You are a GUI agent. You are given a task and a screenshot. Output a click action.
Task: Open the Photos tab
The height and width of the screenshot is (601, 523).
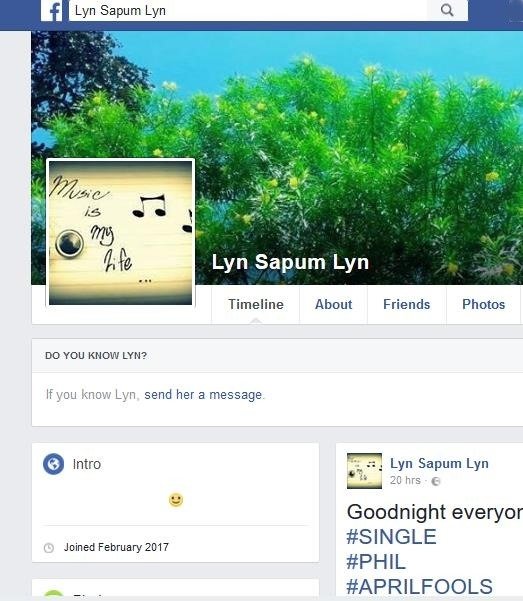(484, 304)
